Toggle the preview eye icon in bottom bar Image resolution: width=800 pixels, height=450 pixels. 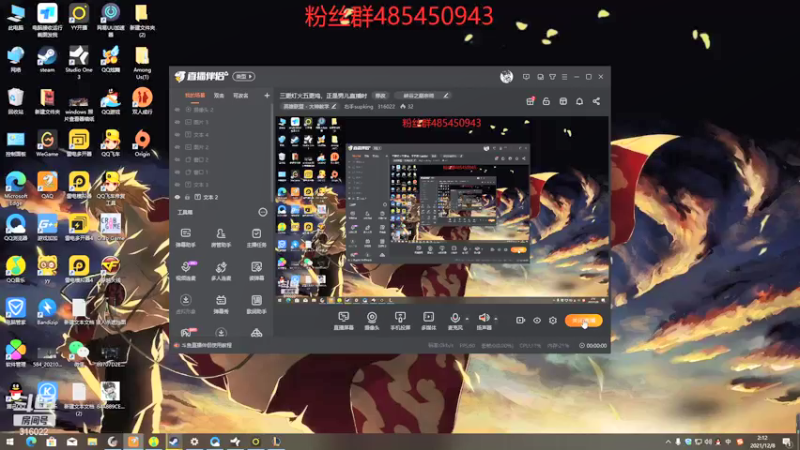(537, 320)
